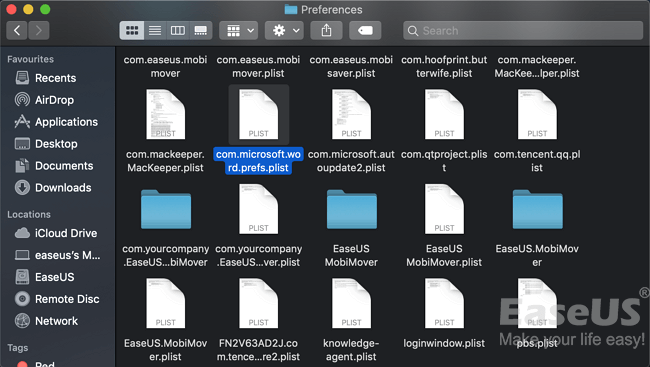
Task: Click the Share toolbar button
Action: 327,31
